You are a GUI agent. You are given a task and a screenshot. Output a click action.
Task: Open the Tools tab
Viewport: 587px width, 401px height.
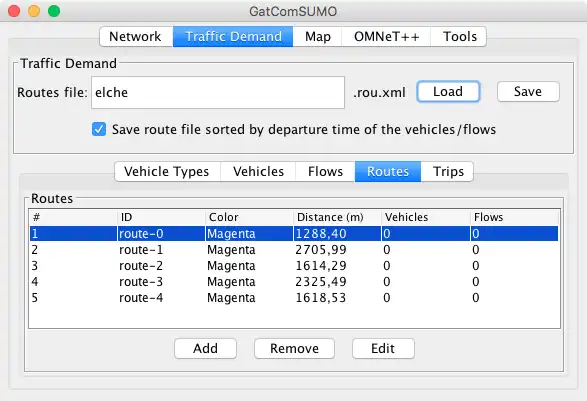coord(459,37)
